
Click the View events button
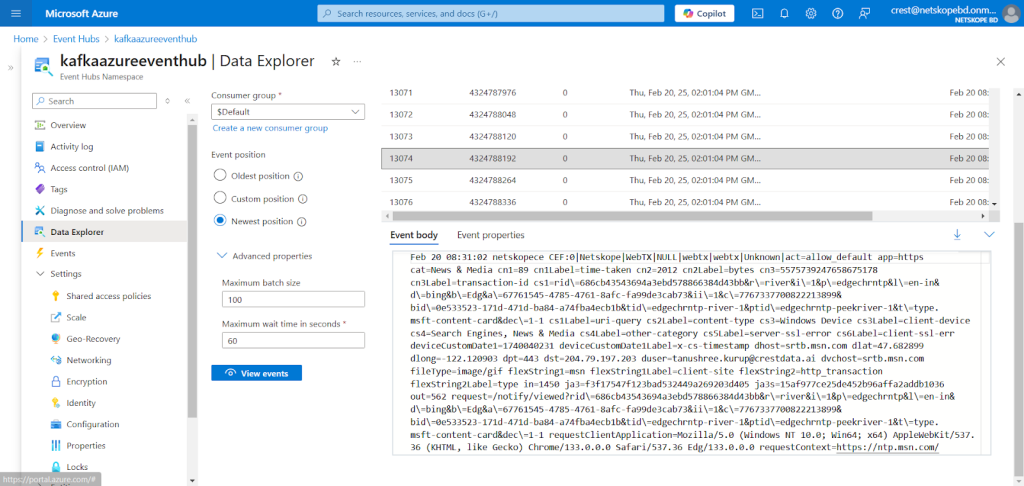click(x=257, y=373)
